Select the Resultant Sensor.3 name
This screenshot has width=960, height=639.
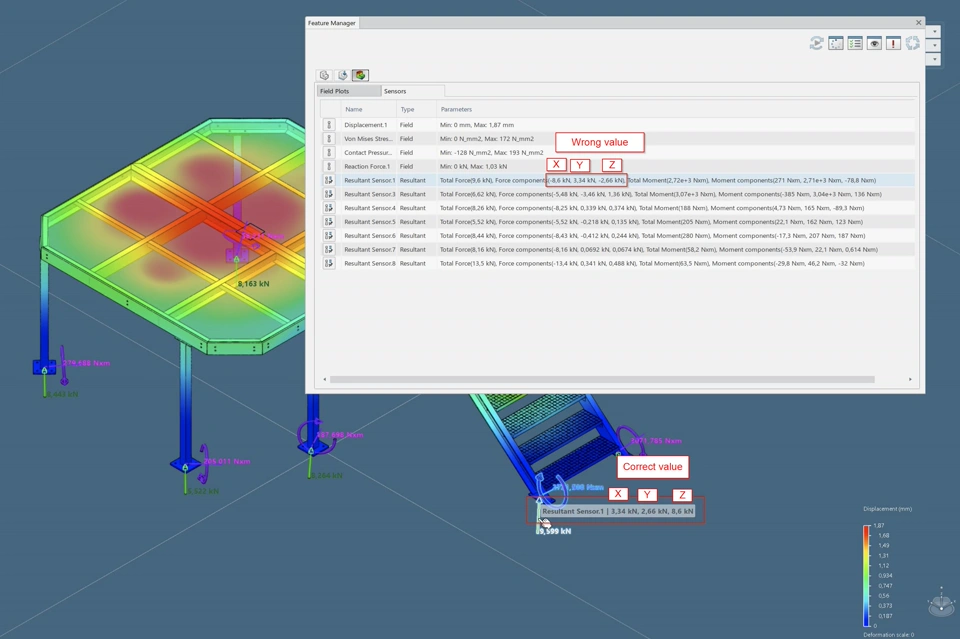(x=370, y=194)
